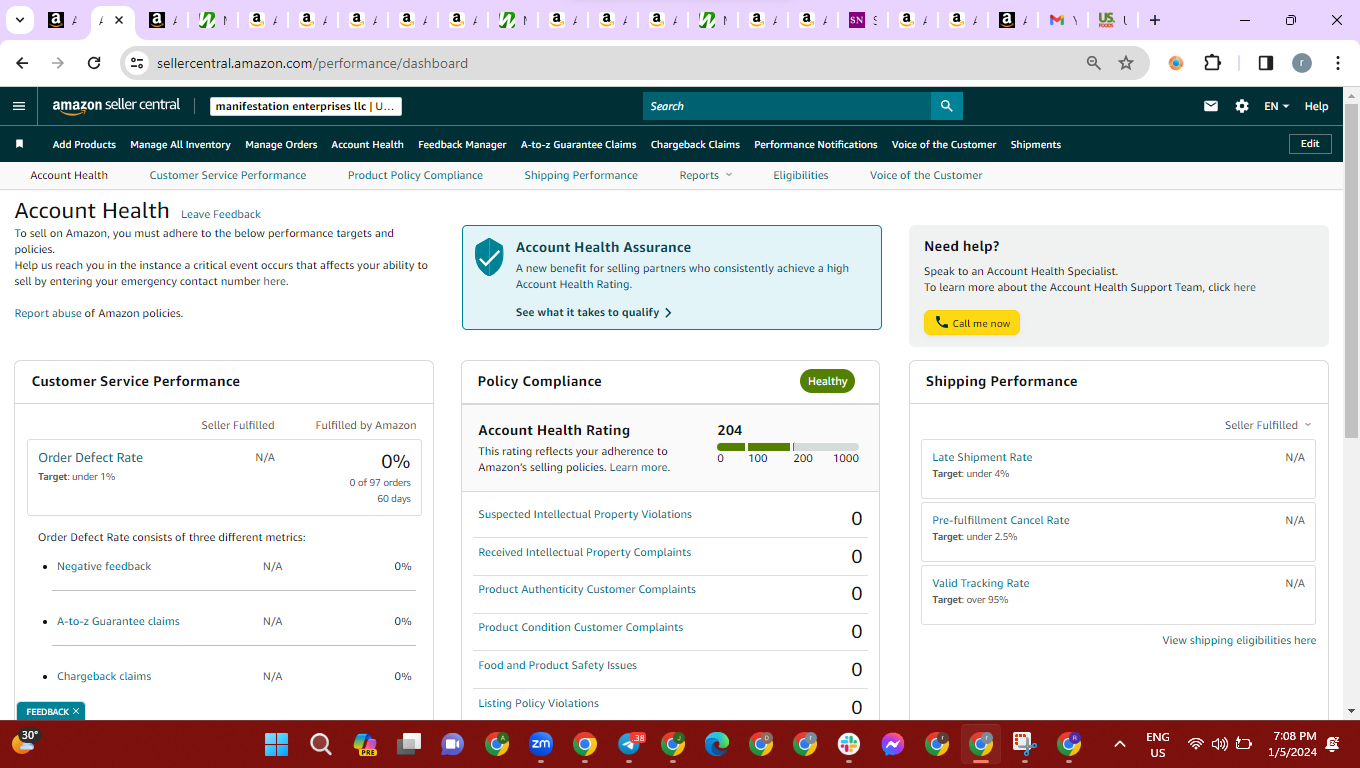Open the Valid Tracking Rate link
Image resolution: width=1360 pixels, height=768 pixels.
pyautogui.click(x=981, y=583)
